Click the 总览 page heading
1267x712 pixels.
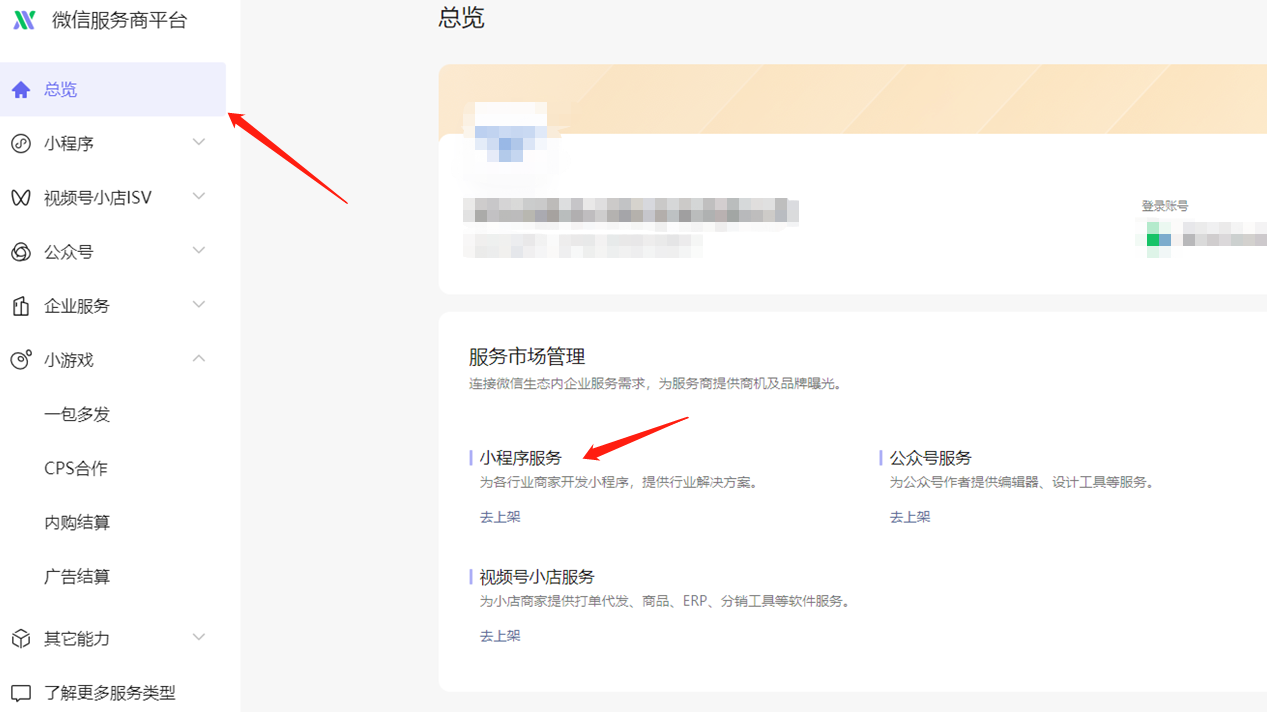[461, 18]
